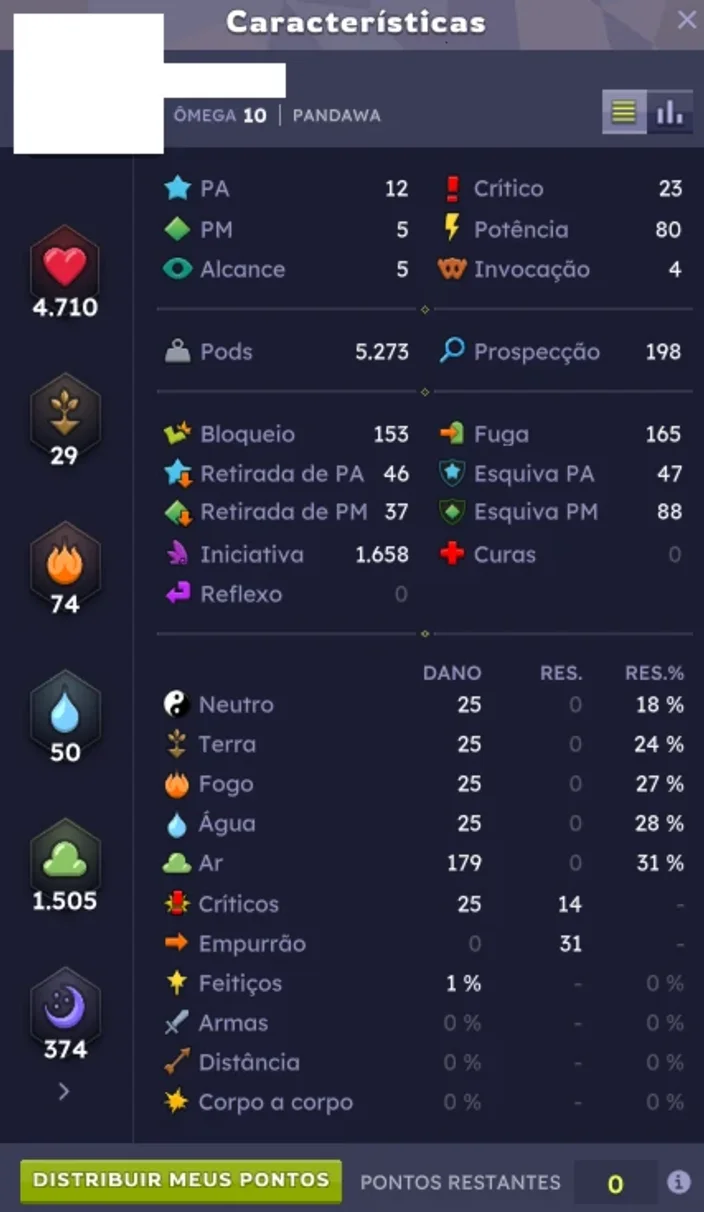Viewport: 704px width, 1212px height.
Task: Click the yin-yang Neutro element icon
Action: 177,705
